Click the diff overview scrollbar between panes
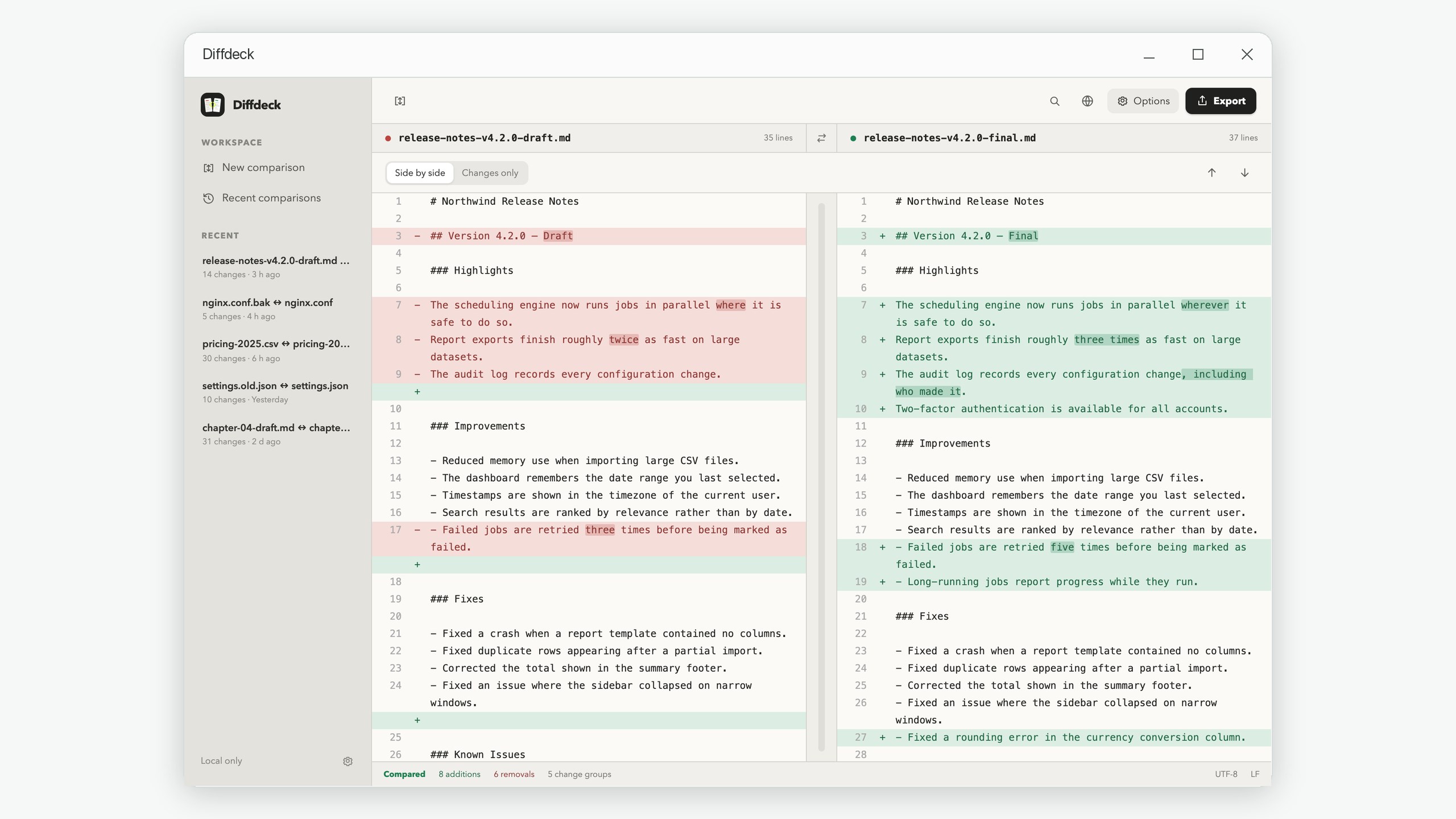1456x819 pixels. click(821, 477)
